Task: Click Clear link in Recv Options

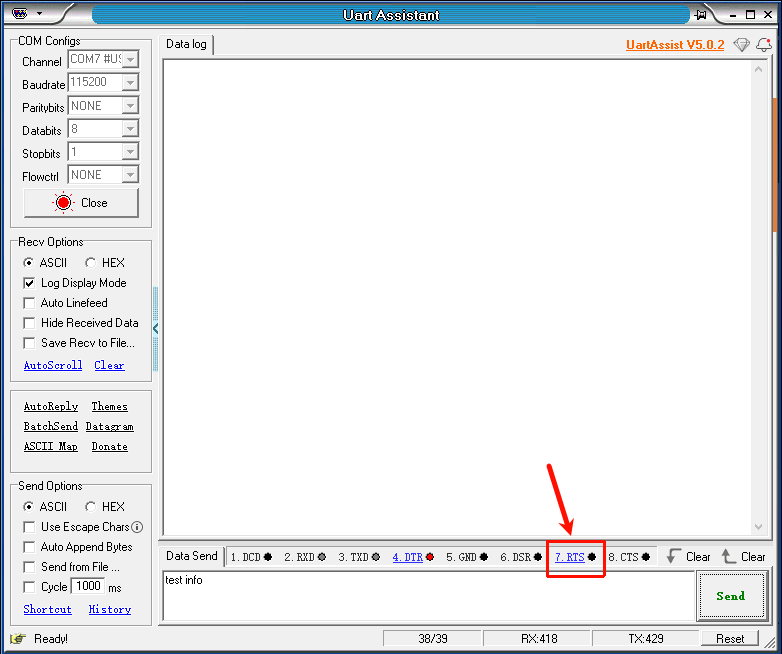Action: (109, 365)
